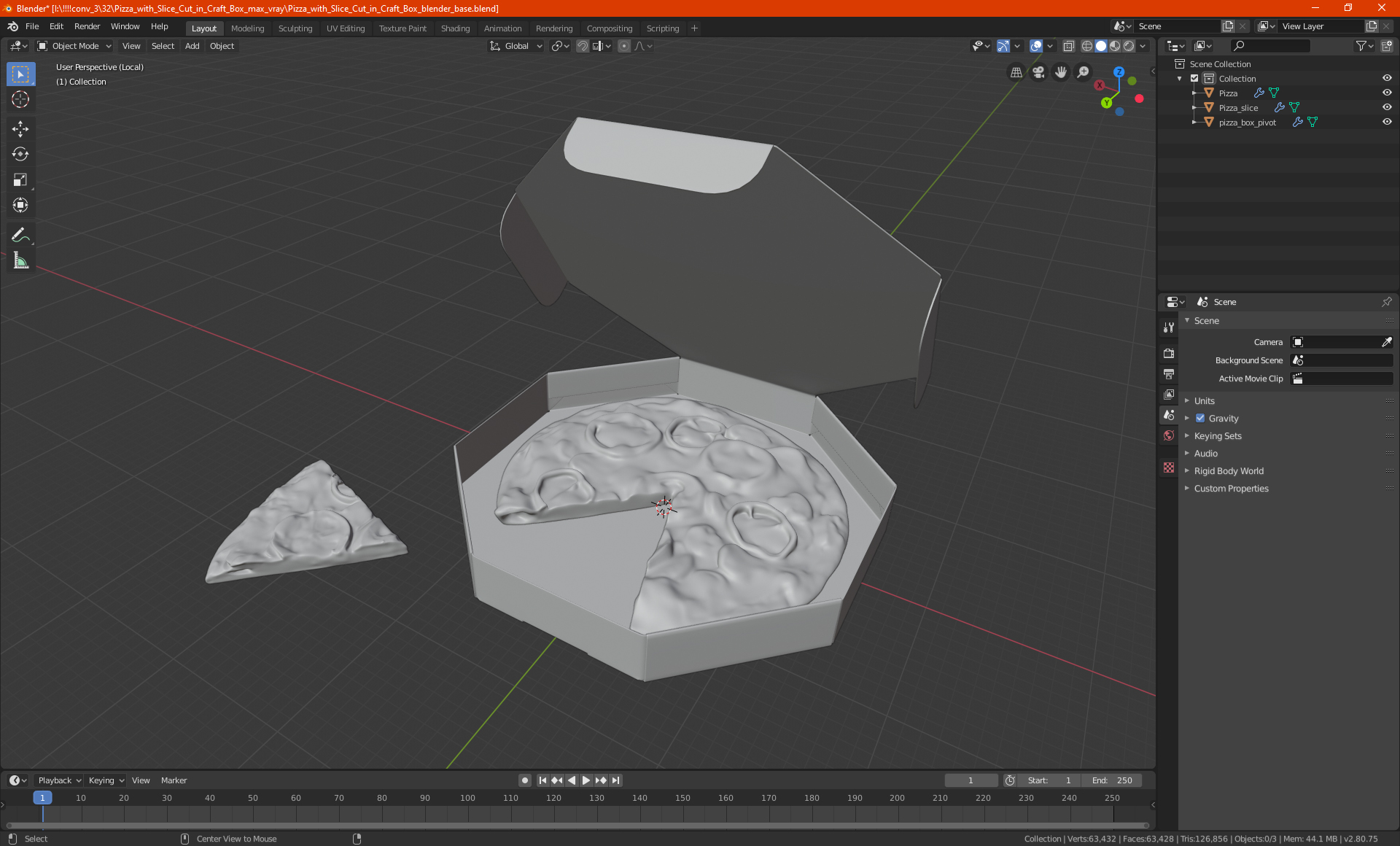Switch to the Modeling workspace tab

click(247, 28)
